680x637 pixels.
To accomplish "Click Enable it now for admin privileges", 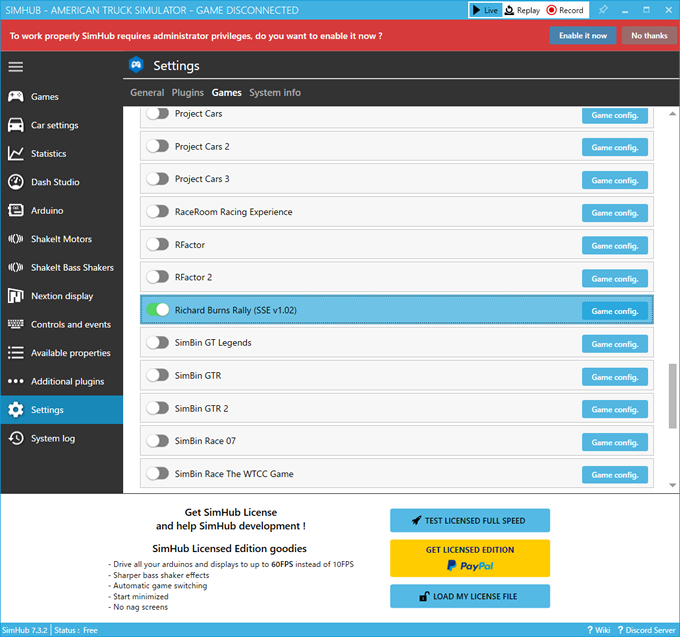I will 583,36.
